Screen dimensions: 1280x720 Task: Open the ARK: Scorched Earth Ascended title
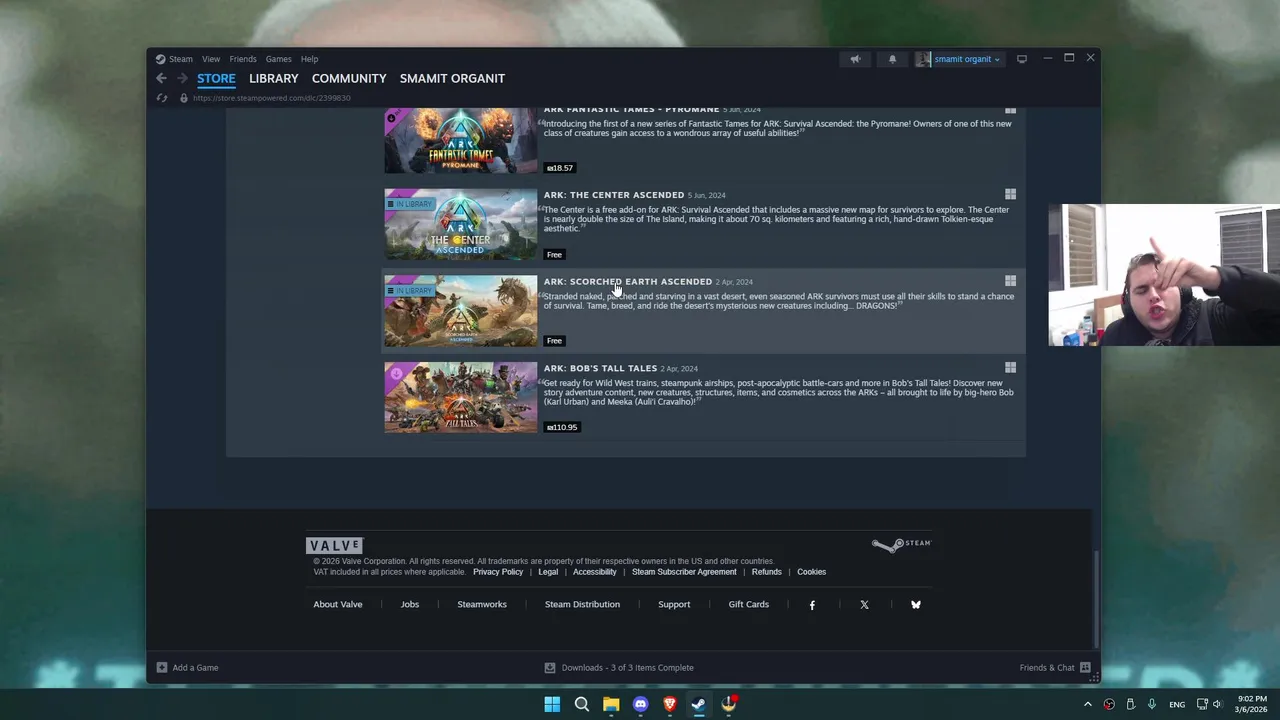coord(628,282)
